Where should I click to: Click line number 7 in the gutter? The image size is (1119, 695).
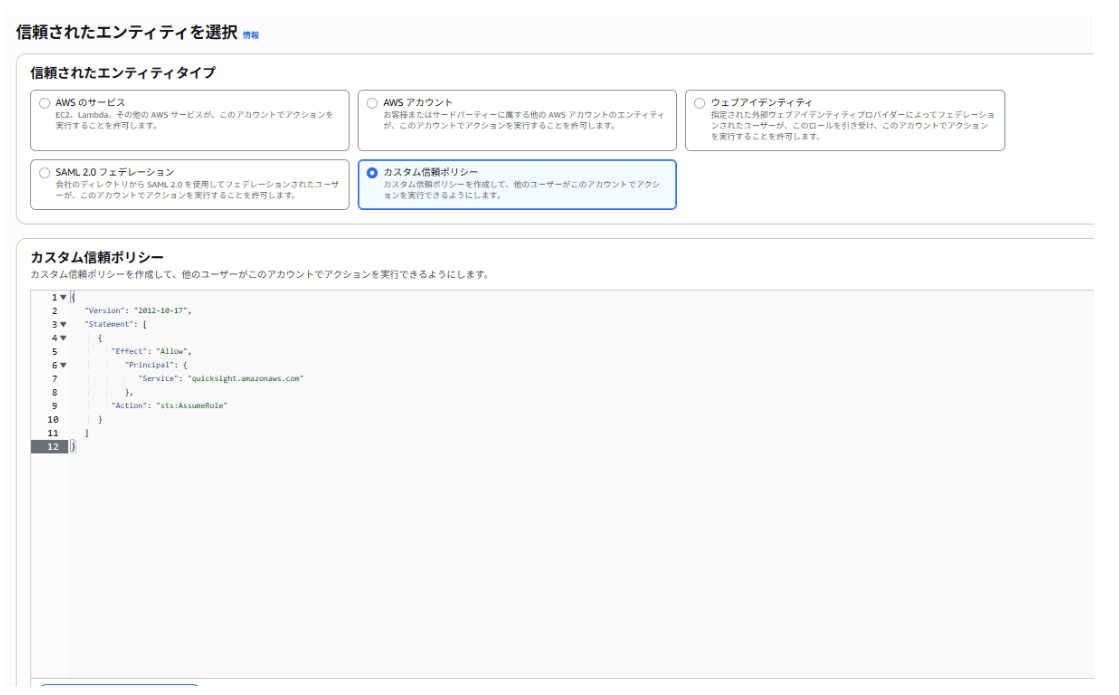(x=54, y=379)
